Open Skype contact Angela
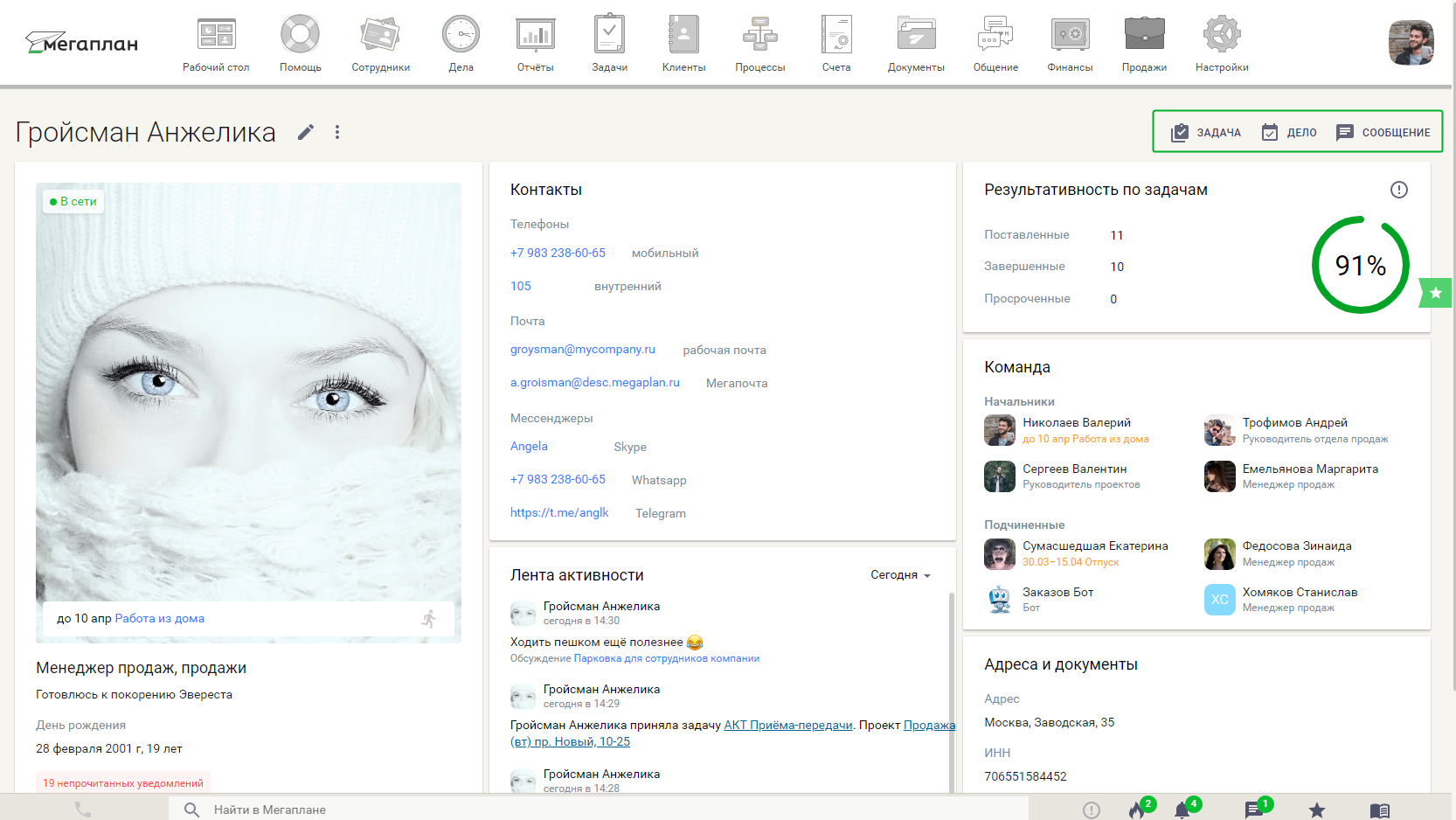The image size is (1456, 820). pos(529,446)
